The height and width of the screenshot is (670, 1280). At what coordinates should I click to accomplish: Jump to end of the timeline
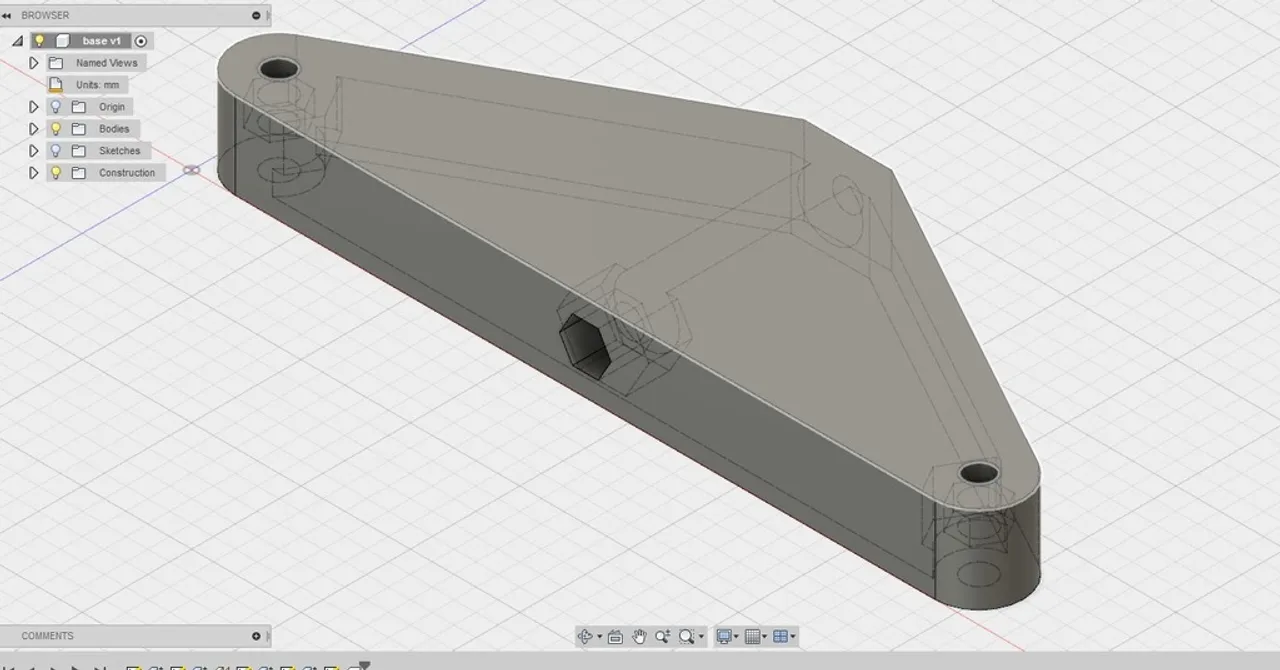tap(100, 666)
